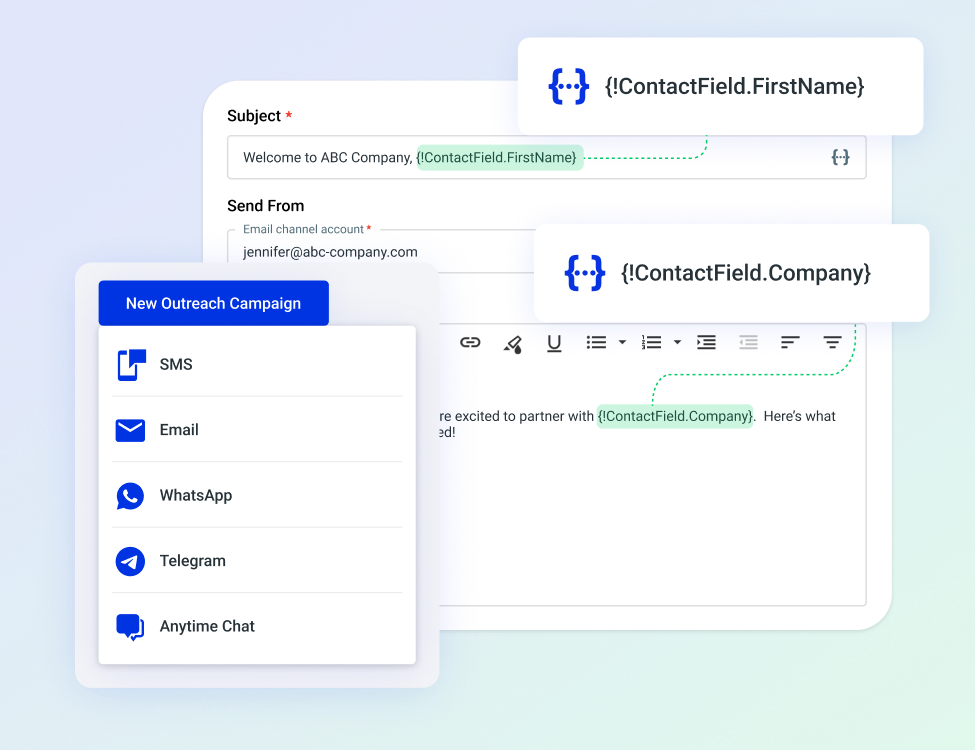Open the bulleted list style dropdown arrow

622,343
